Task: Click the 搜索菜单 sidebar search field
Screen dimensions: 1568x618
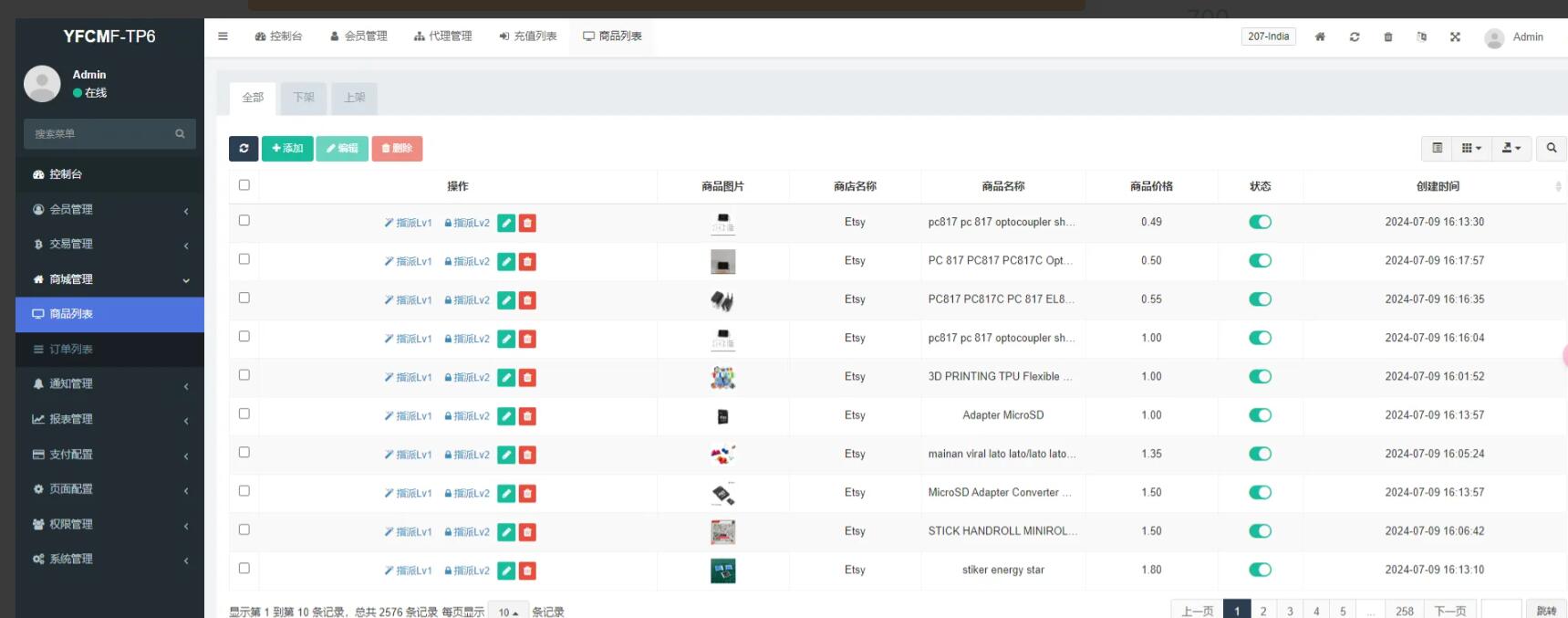Action: point(100,134)
